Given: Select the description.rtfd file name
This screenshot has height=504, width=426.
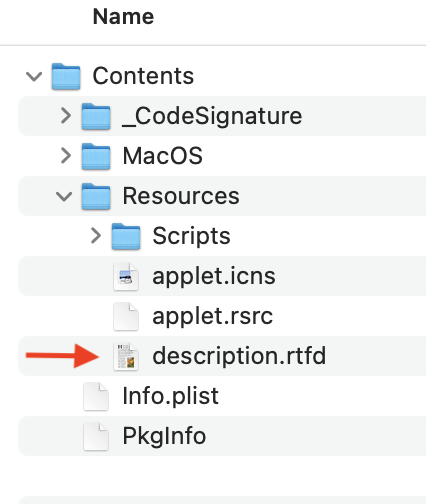Looking at the screenshot, I should (239, 356).
